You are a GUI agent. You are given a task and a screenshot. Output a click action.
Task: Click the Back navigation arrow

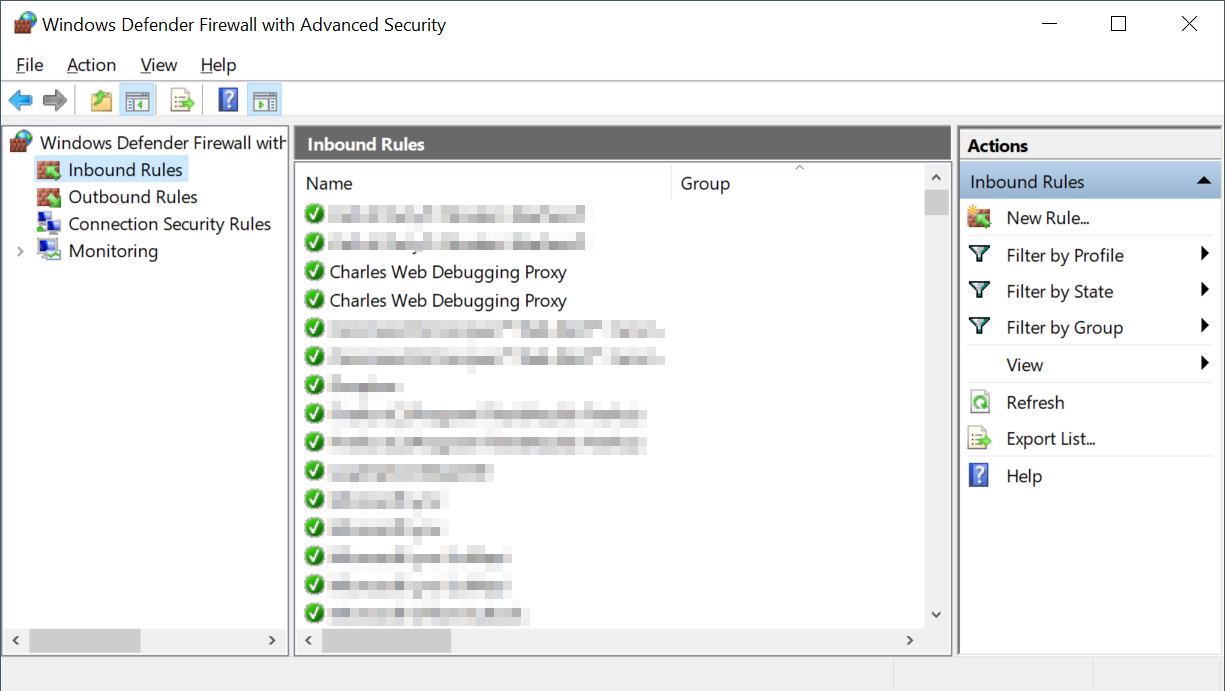[20, 99]
